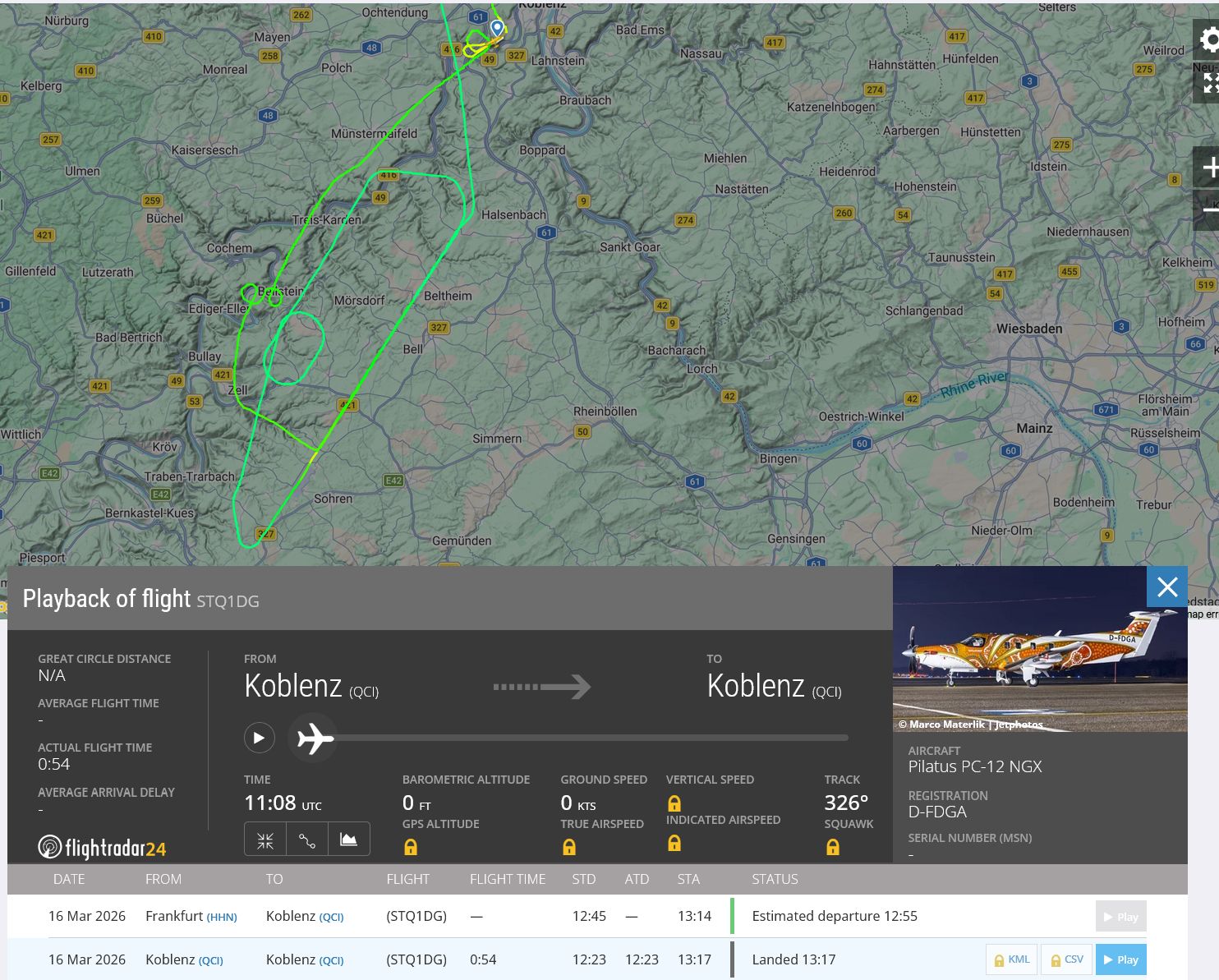Play the landed Koblenz to Koblenz flight
Image resolution: width=1219 pixels, height=980 pixels.
point(1120,959)
